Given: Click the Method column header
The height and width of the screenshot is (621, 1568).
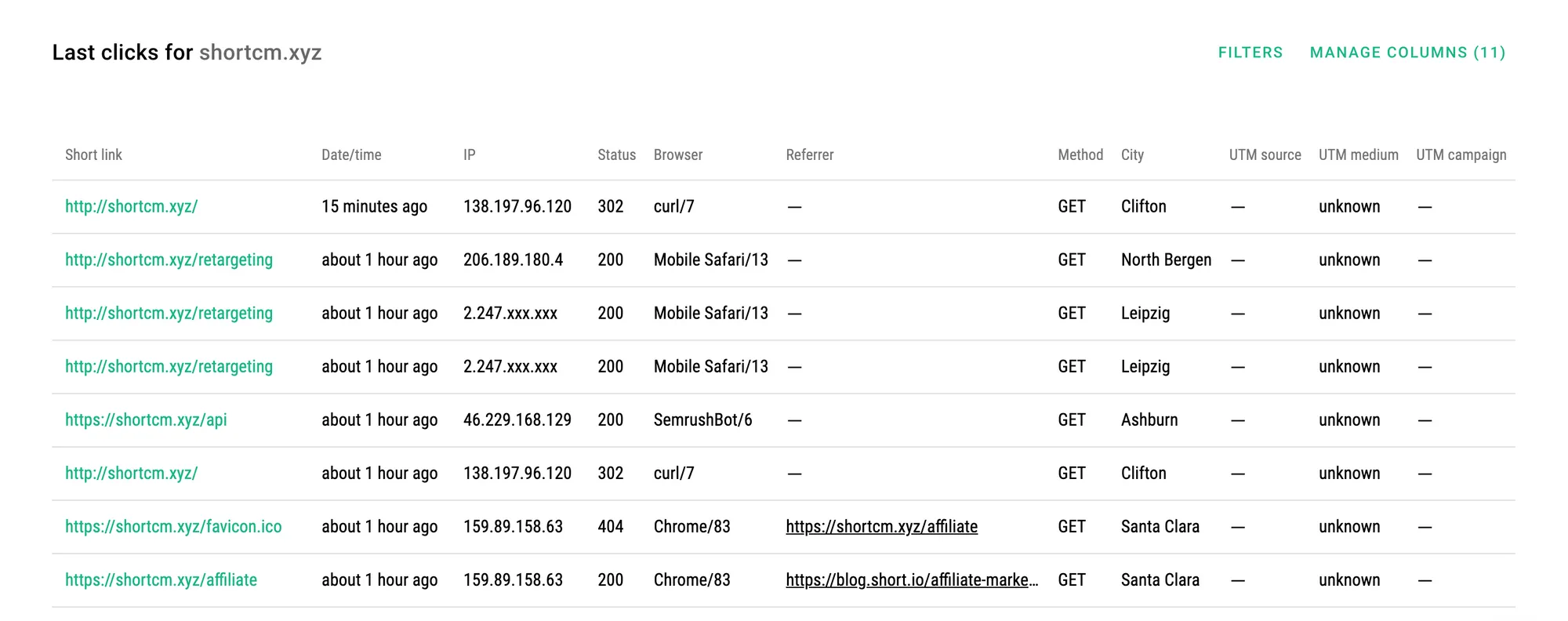Looking at the screenshot, I should pyautogui.click(x=1080, y=154).
